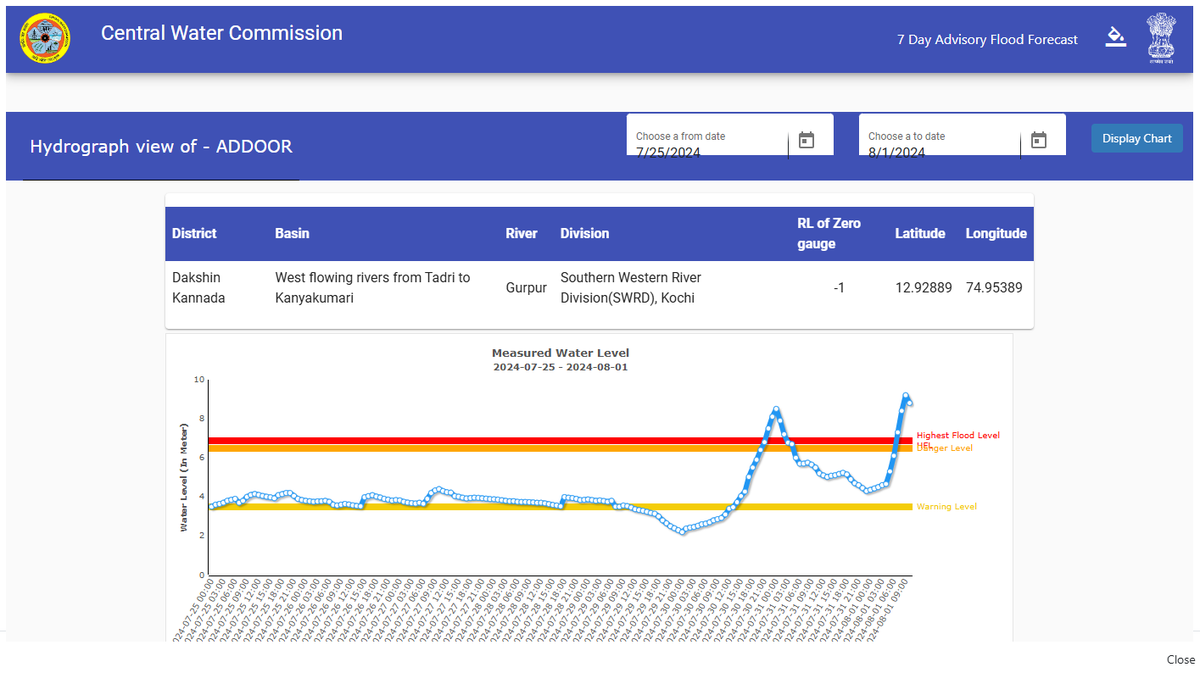The height and width of the screenshot is (684, 1200).
Task: Click the red Highest Flood Level band
Action: [x=560, y=440]
